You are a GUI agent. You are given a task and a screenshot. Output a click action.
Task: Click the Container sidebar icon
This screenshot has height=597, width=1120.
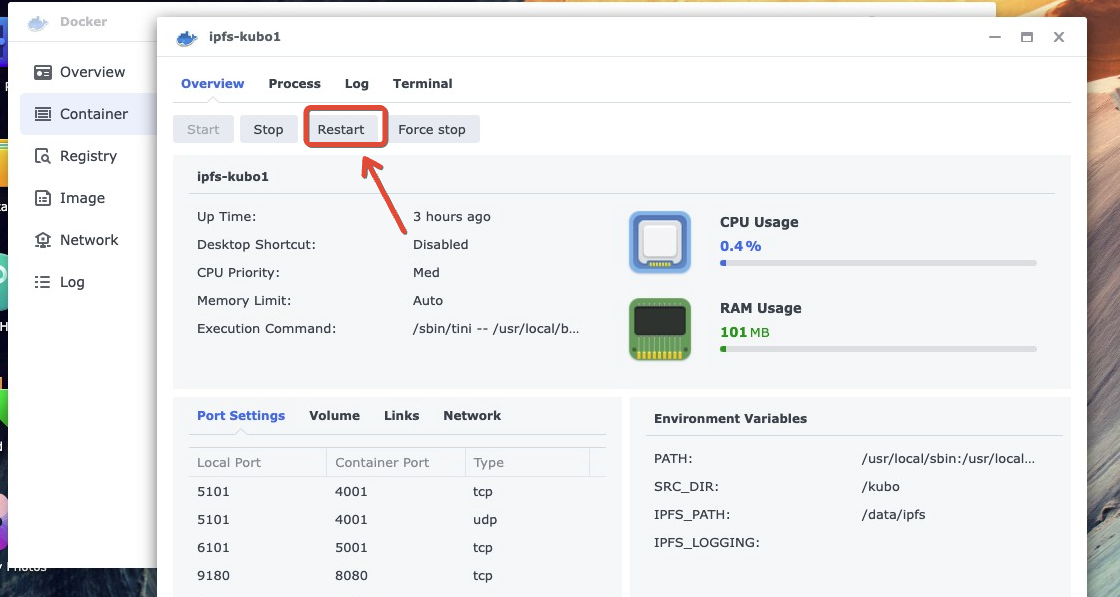43,114
